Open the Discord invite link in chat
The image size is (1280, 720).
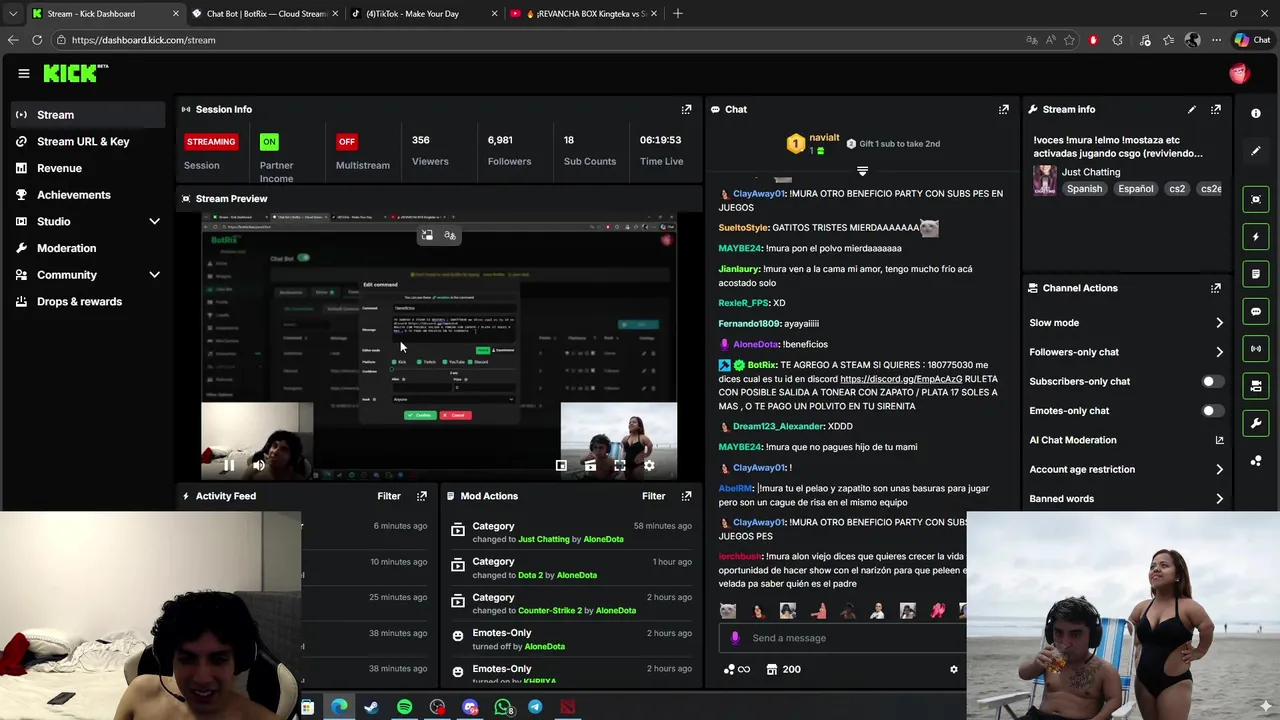click(x=901, y=379)
